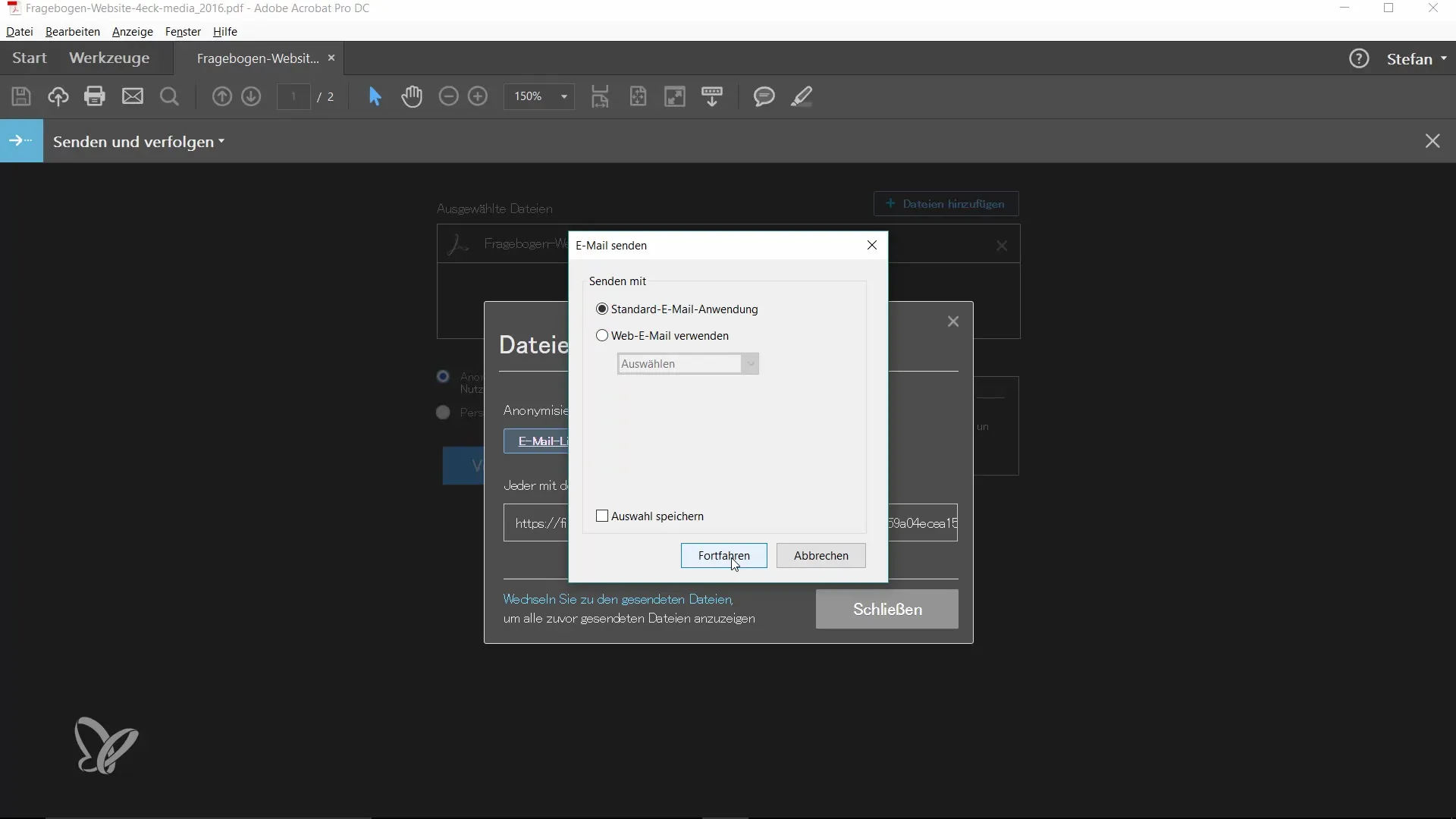The height and width of the screenshot is (819, 1456).
Task: Click the page number input field
Action: [x=293, y=96]
